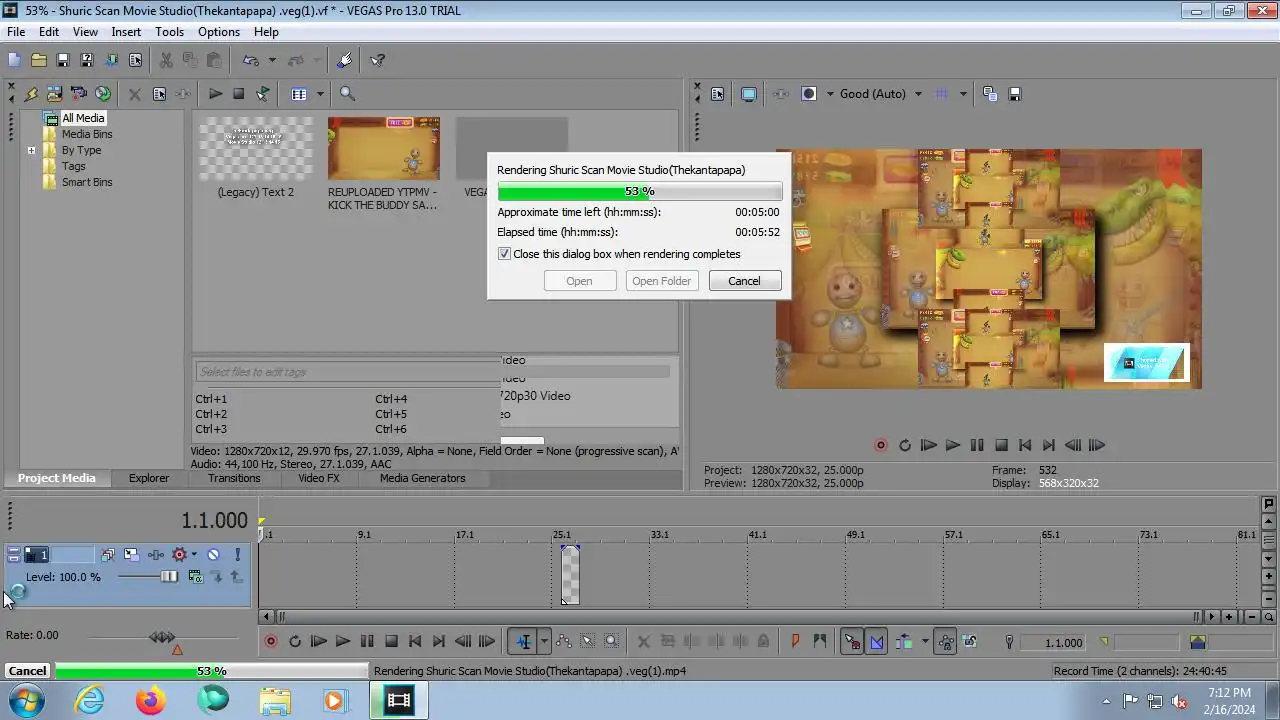Start media preview in Project Media

click(215, 94)
